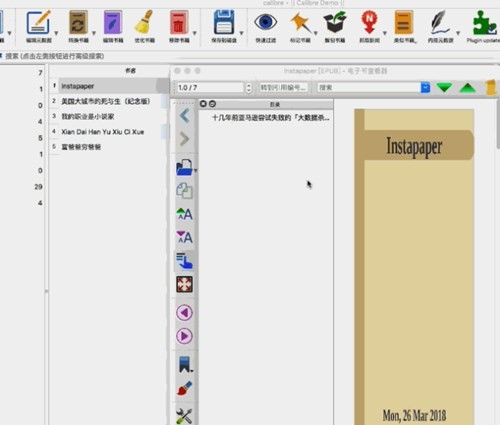
Task: Open the dropdown arrow beside Save to disk
Action: pos(241,33)
